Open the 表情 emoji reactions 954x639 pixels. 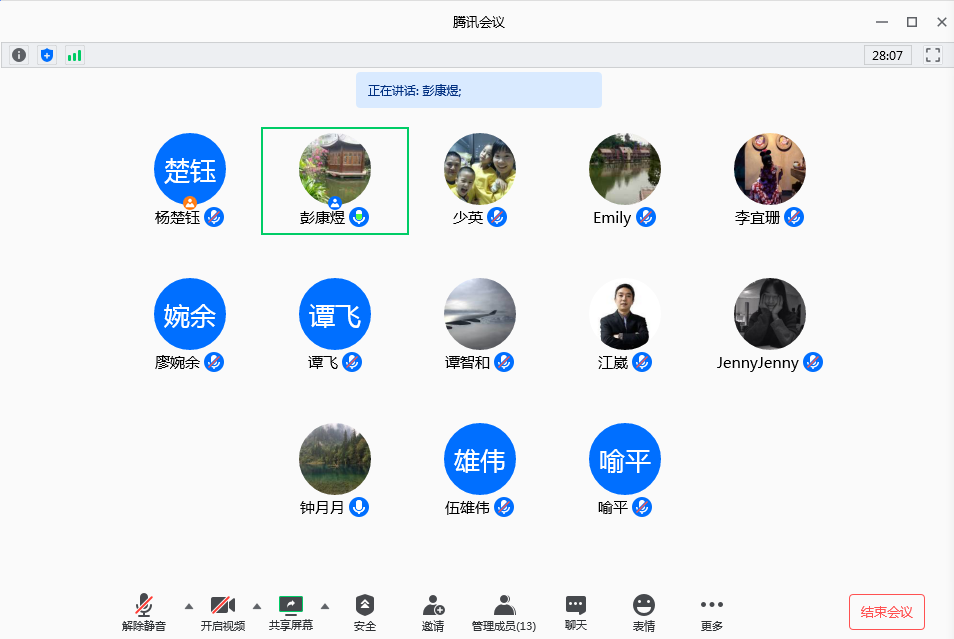[x=644, y=611]
